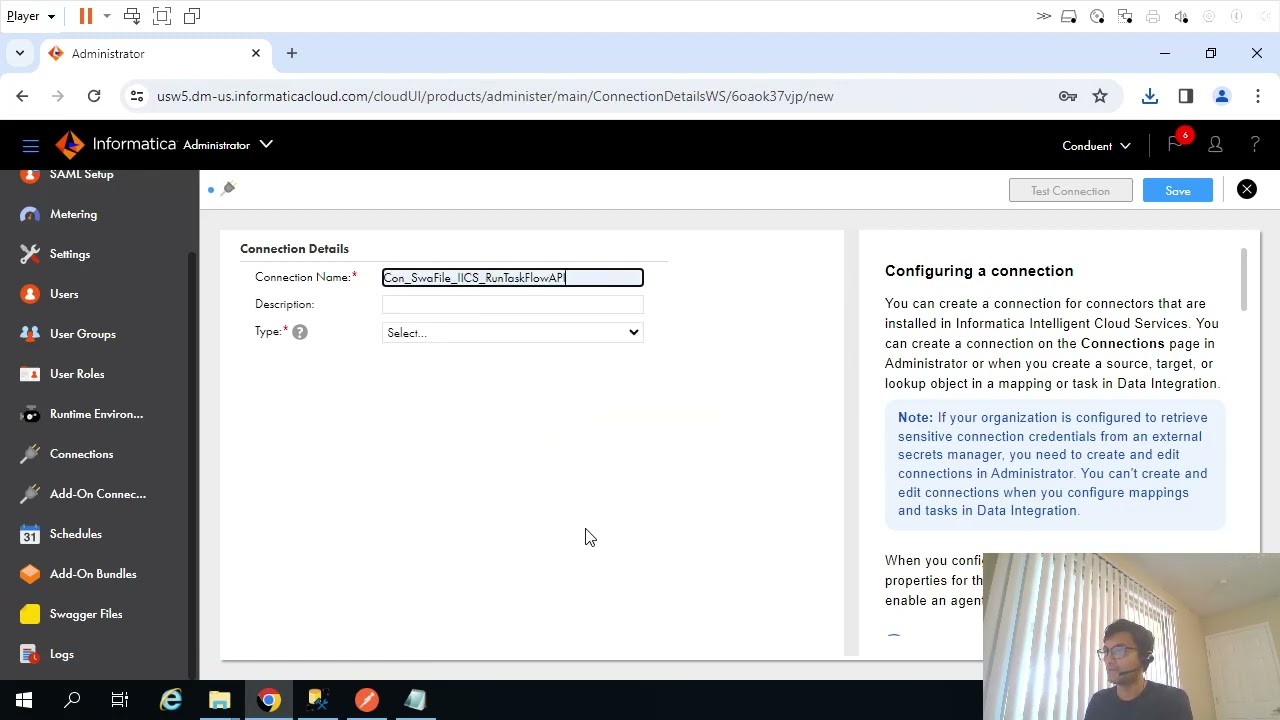Open a new browser tab
Screen dimensions: 1280x720
pos(292,53)
